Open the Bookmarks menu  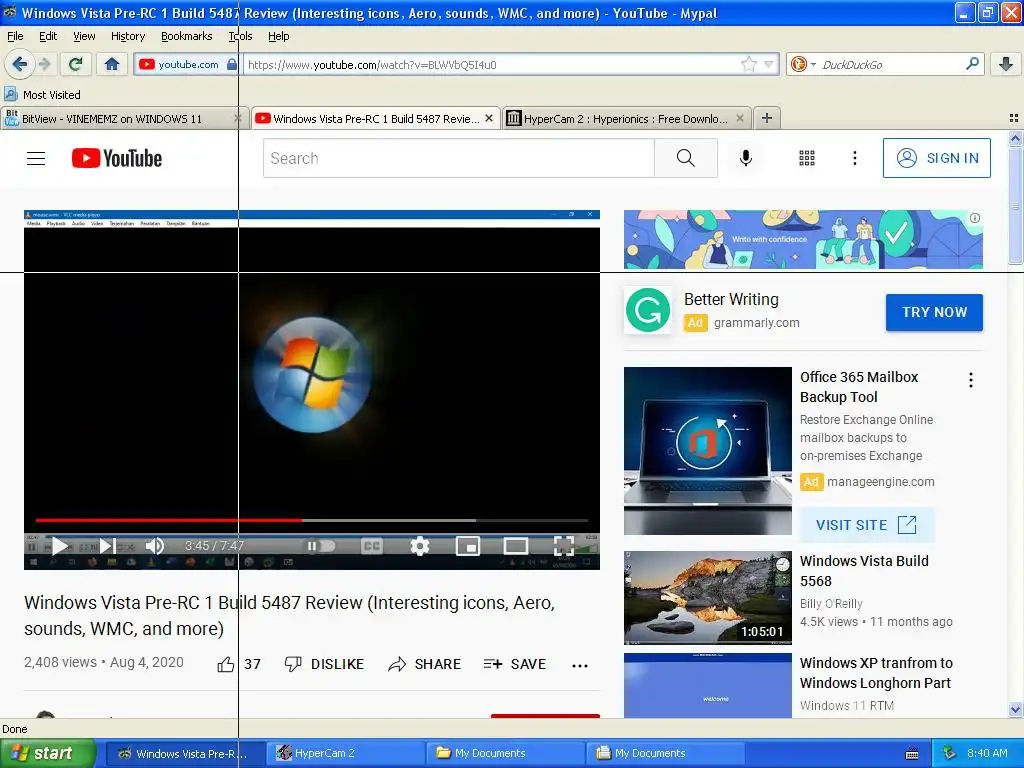(186, 36)
